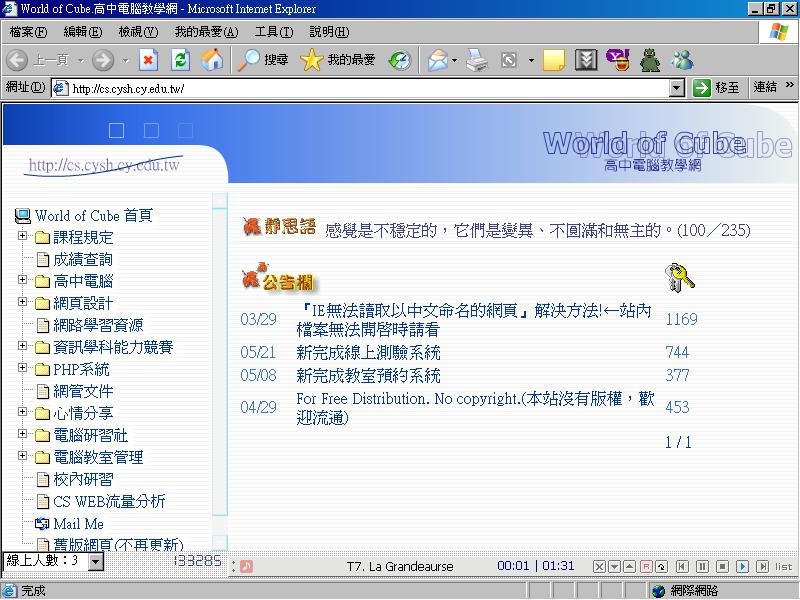Expand the PHP系統 folder
Screen dimensions: 800x600
[22, 367]
